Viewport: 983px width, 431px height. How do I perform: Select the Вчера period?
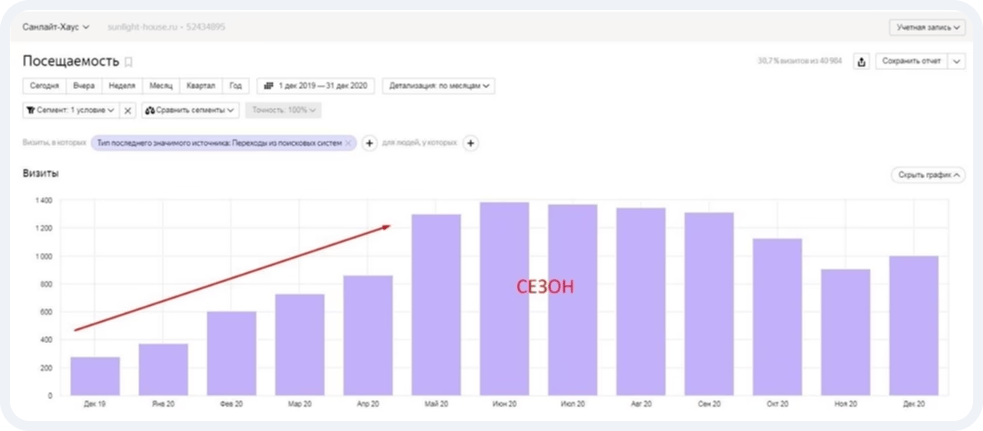click(x=84, y=86)
